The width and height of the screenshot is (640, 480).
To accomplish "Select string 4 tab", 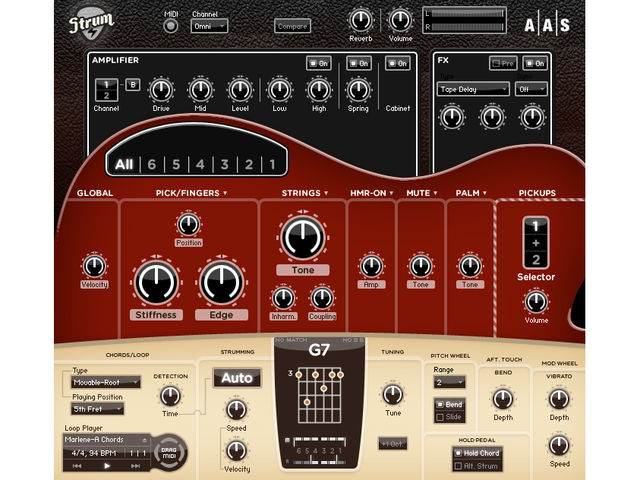I will click(x=200, y=164).
